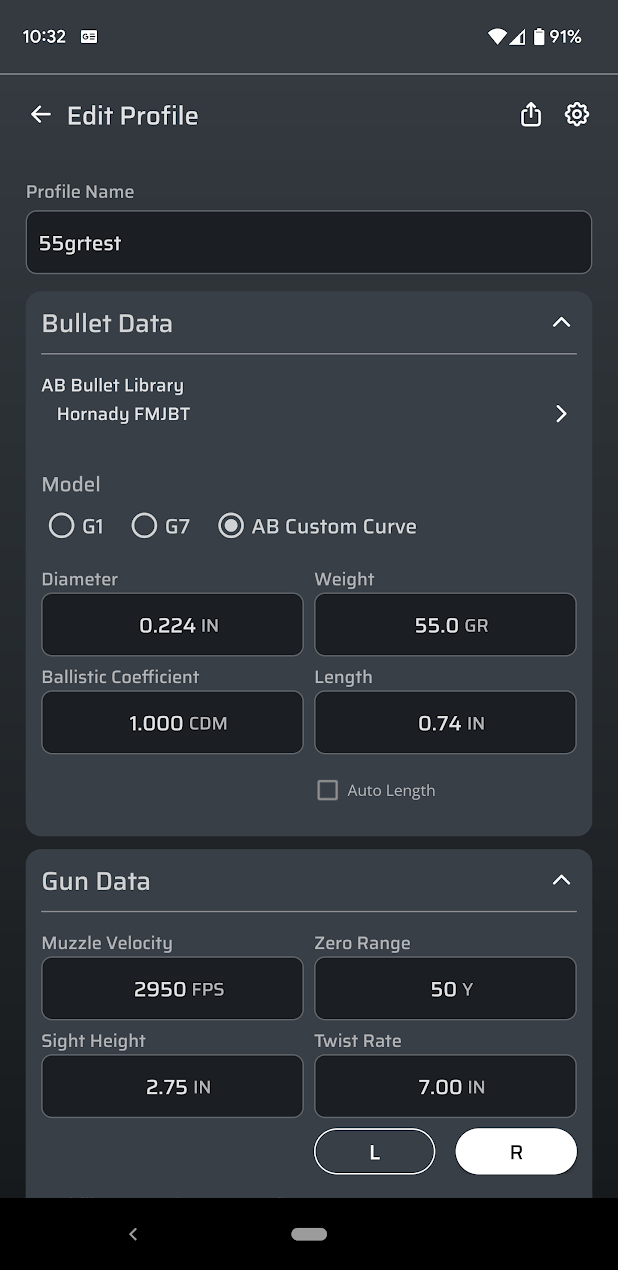Screen dimensions: 618x1270
Task: Tap the share profile icon
Action: click(x=531, y=115)
